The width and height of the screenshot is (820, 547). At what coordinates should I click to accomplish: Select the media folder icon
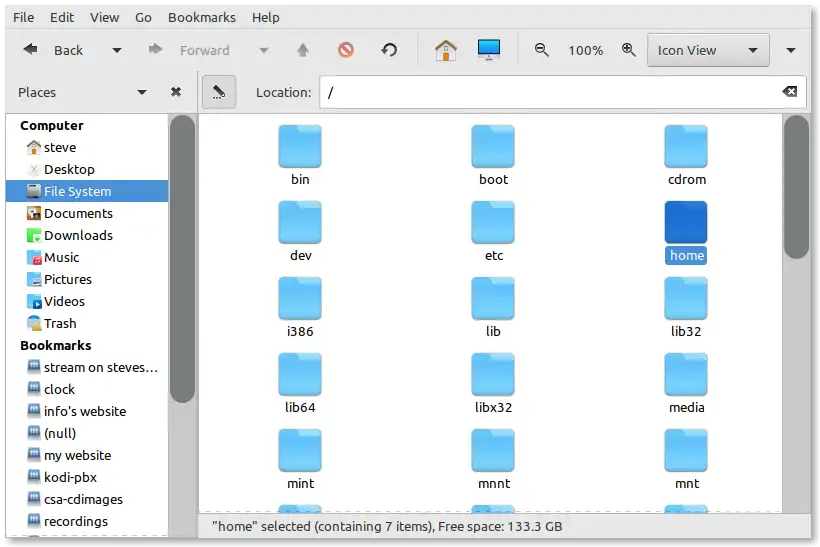tap(686, 374)
